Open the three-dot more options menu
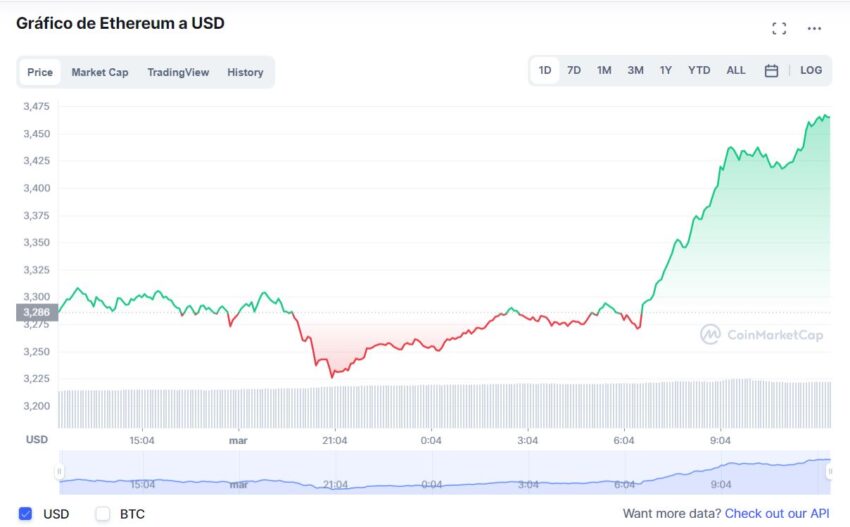 coord(814,29)
